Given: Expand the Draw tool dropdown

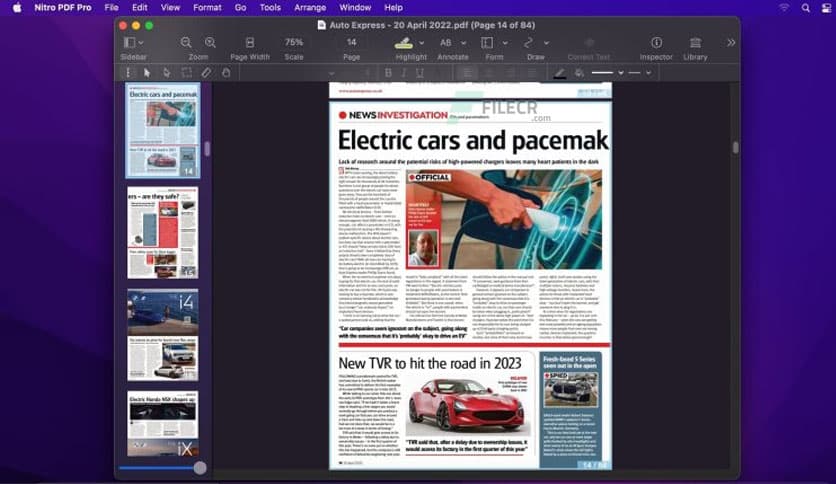Looking at the screenshot, I should tap(546, 43).
